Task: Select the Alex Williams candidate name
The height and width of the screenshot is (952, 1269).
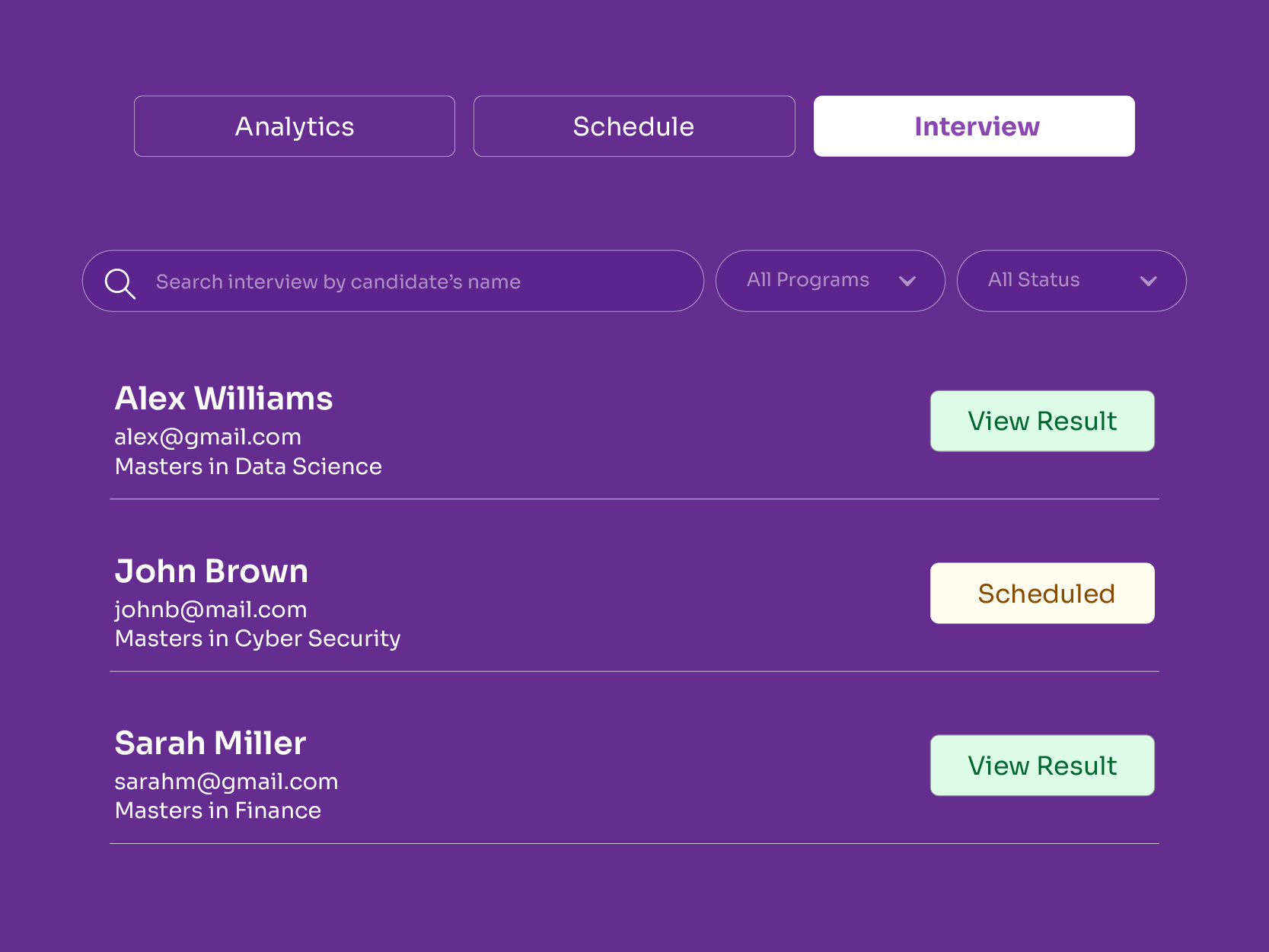Action: click(x=224, y=399)
